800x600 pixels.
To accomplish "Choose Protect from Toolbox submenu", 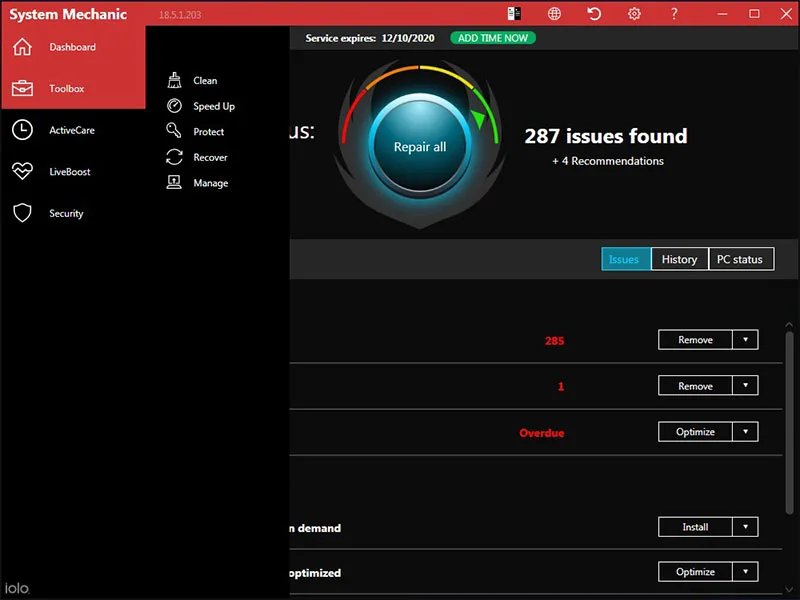I will pos(209,132).
